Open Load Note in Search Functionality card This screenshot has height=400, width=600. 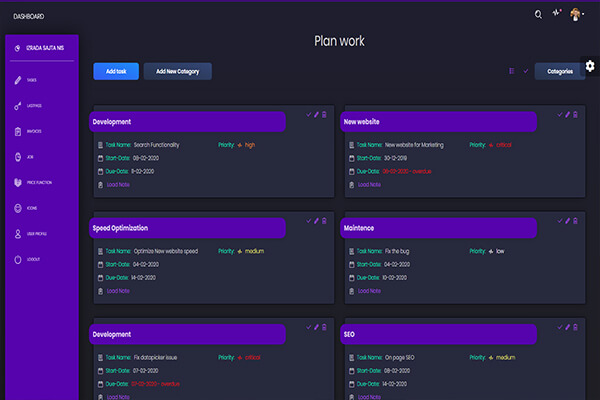click(x=118, y=184)
